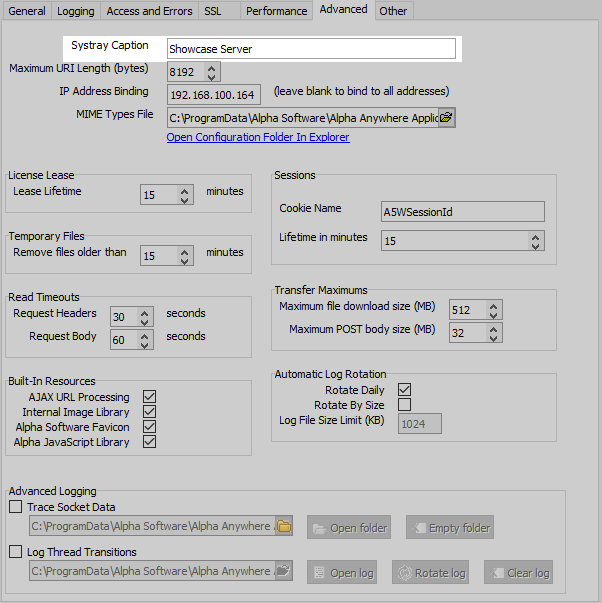Increase Request Headers timeout seconds
Screen dimensions: 602x603
click(x=145, y=313)
